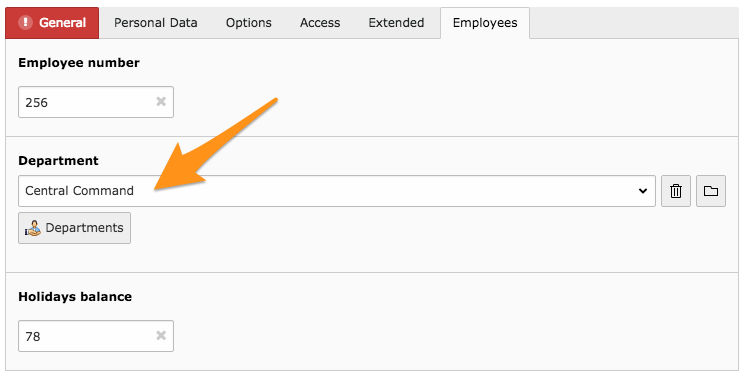Show the Extended tab
The image size is (745, 377).
396,23
